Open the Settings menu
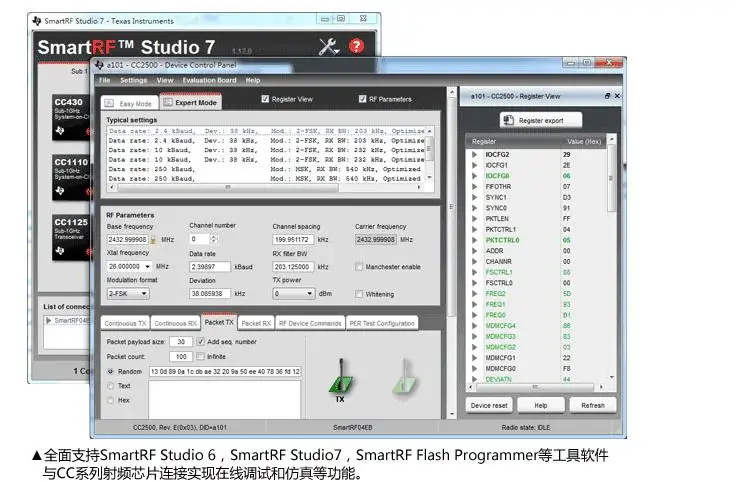The width and height of the screenshot is (739, 482). click(x=133, y=80)
